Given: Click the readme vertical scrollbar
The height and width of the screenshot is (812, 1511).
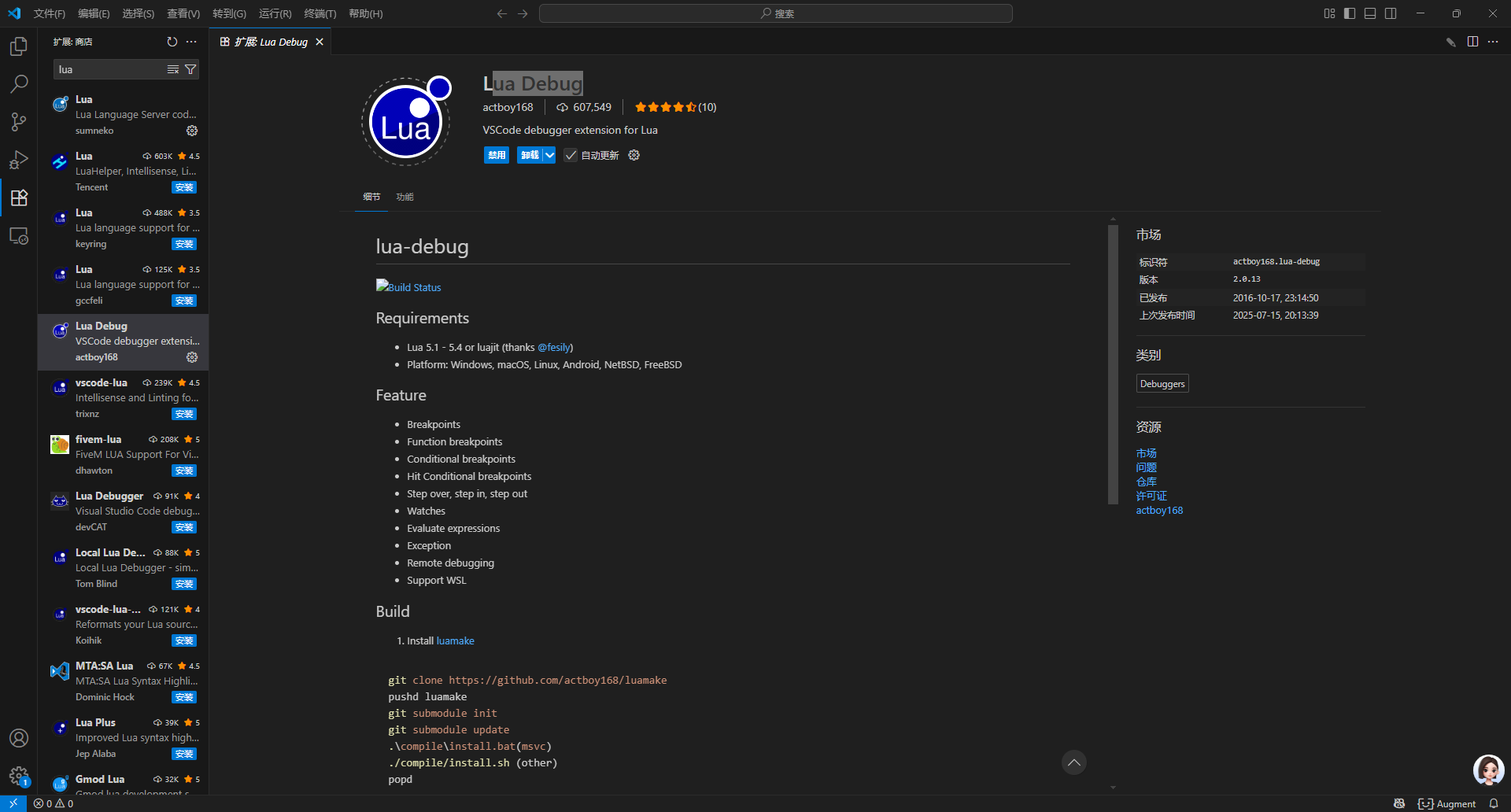Looking at the screenshot, I should (1113, 364).
